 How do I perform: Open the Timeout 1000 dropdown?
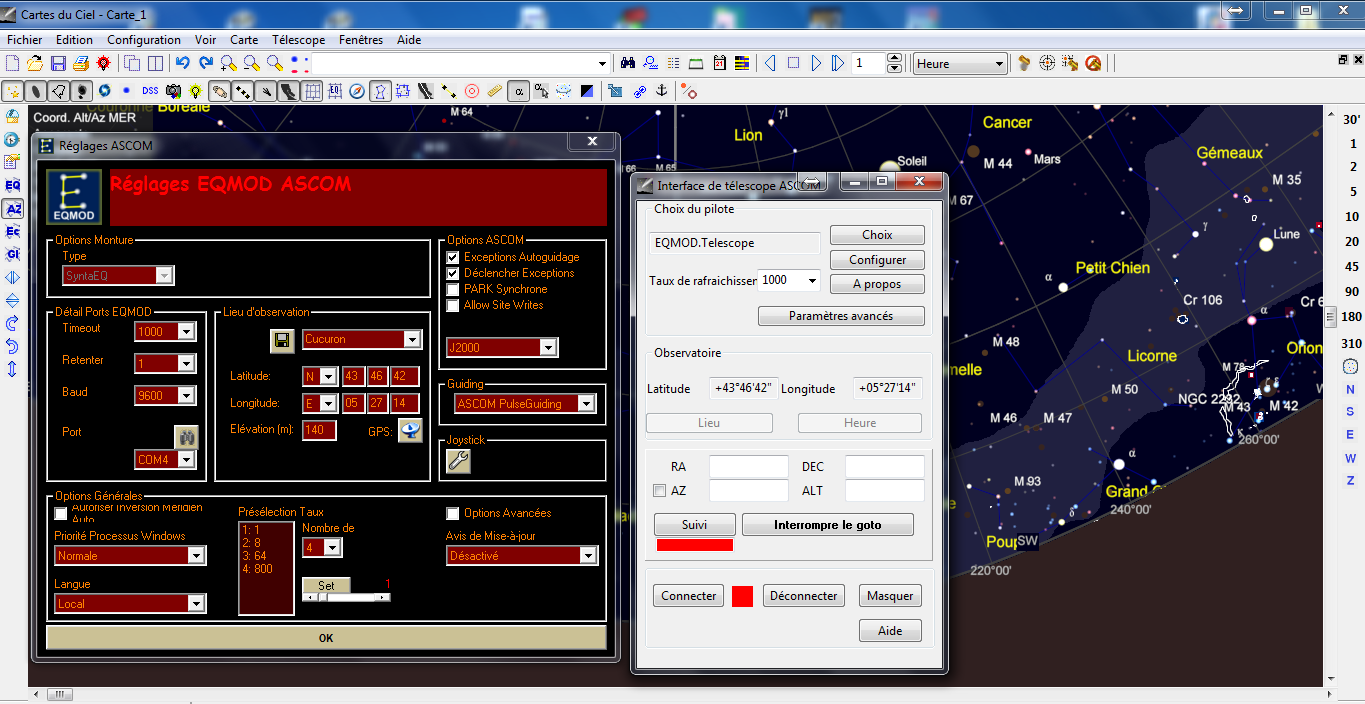[186, 332]
